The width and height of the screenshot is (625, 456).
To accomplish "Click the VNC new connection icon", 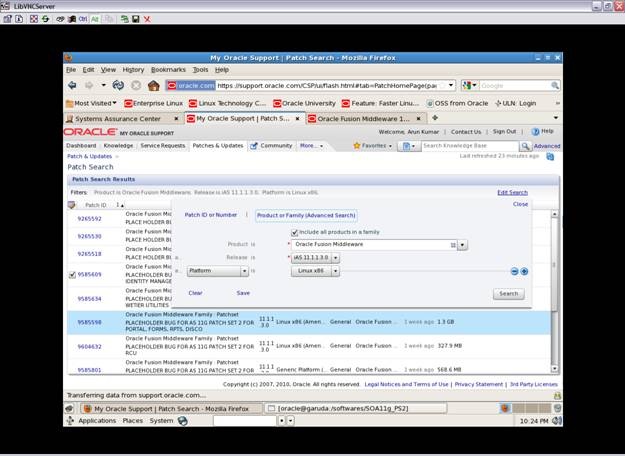I will coord(125,19).
